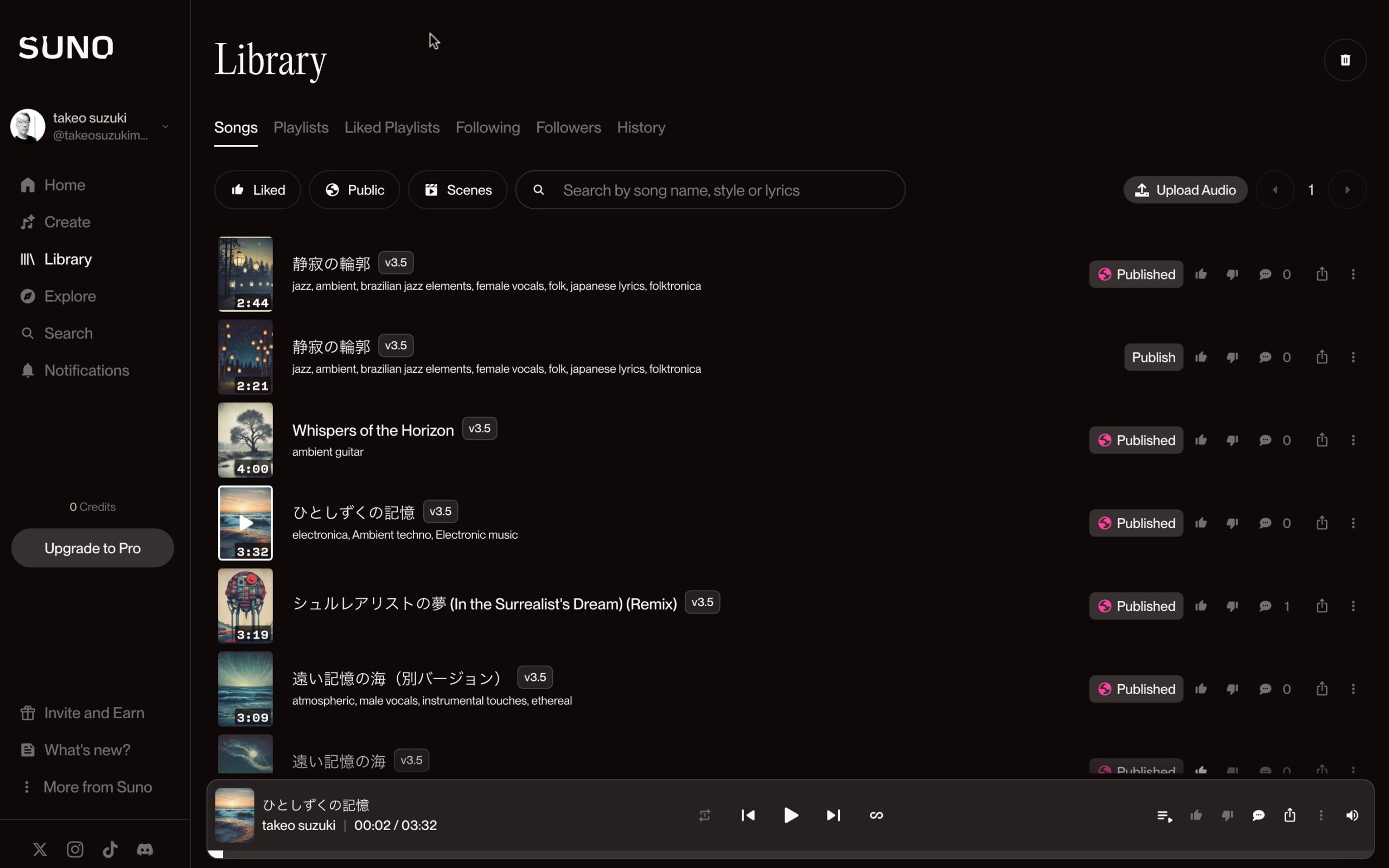Toggle the Scenes filter
The width and height of the screenshot is (1389, 868).
click(457, 189)
